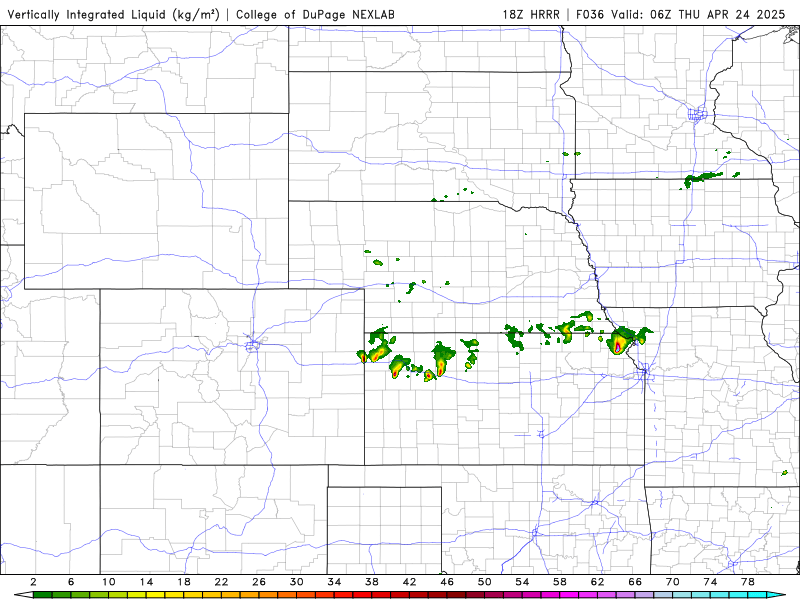Click the green precipitation band on the Iowa-Minnesota border
800x600 pixels.
702,178
